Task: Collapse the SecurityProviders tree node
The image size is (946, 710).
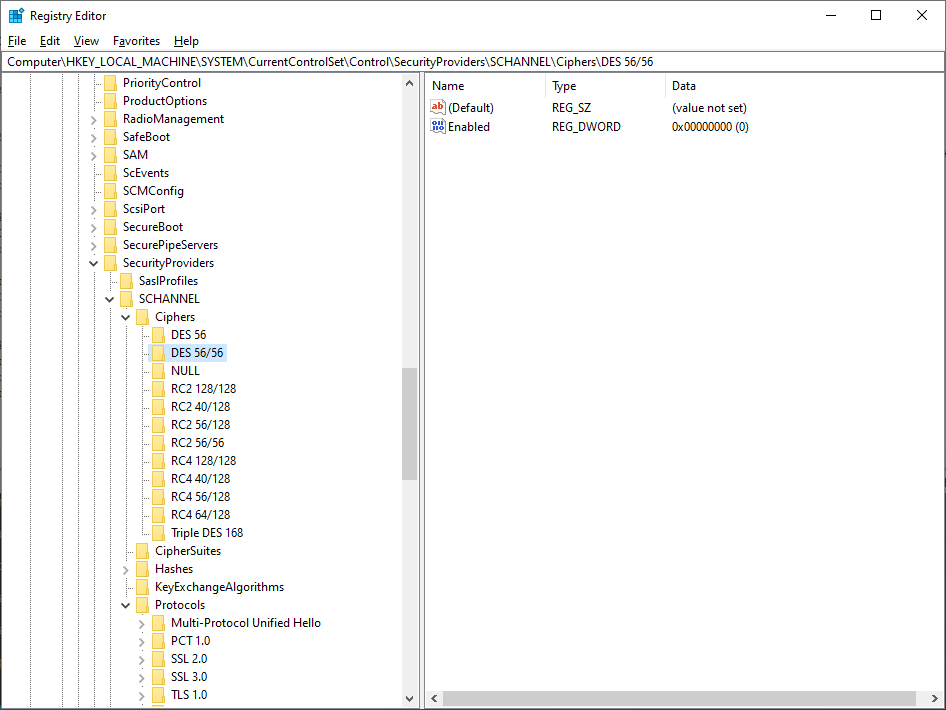Action: [x=93, y=262]
